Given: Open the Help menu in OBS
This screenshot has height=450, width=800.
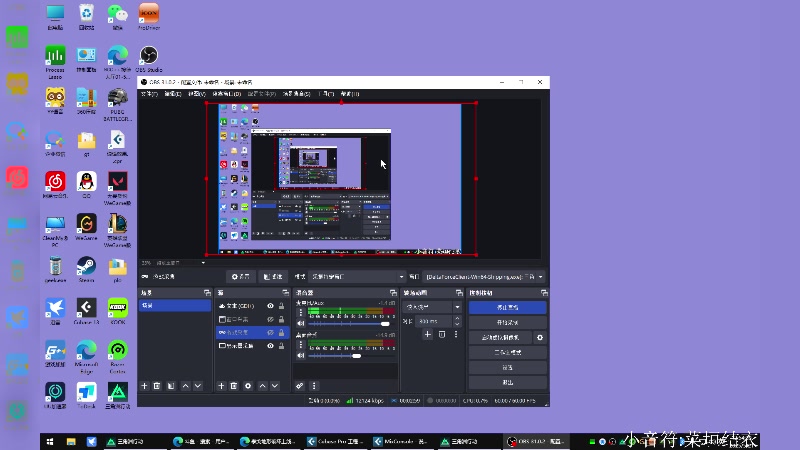Looking at the screenshot, I should point(349,94).
